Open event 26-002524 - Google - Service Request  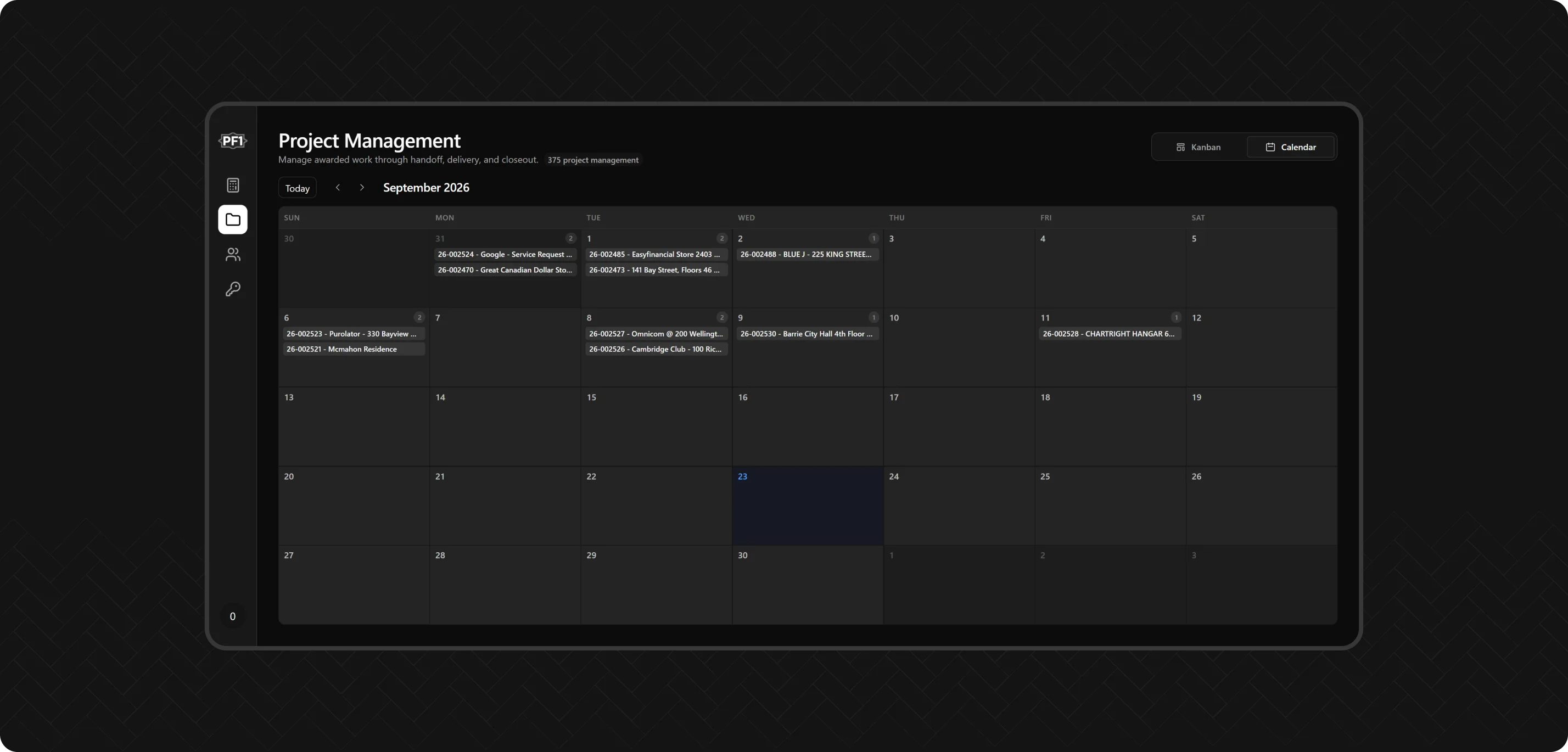505,254
